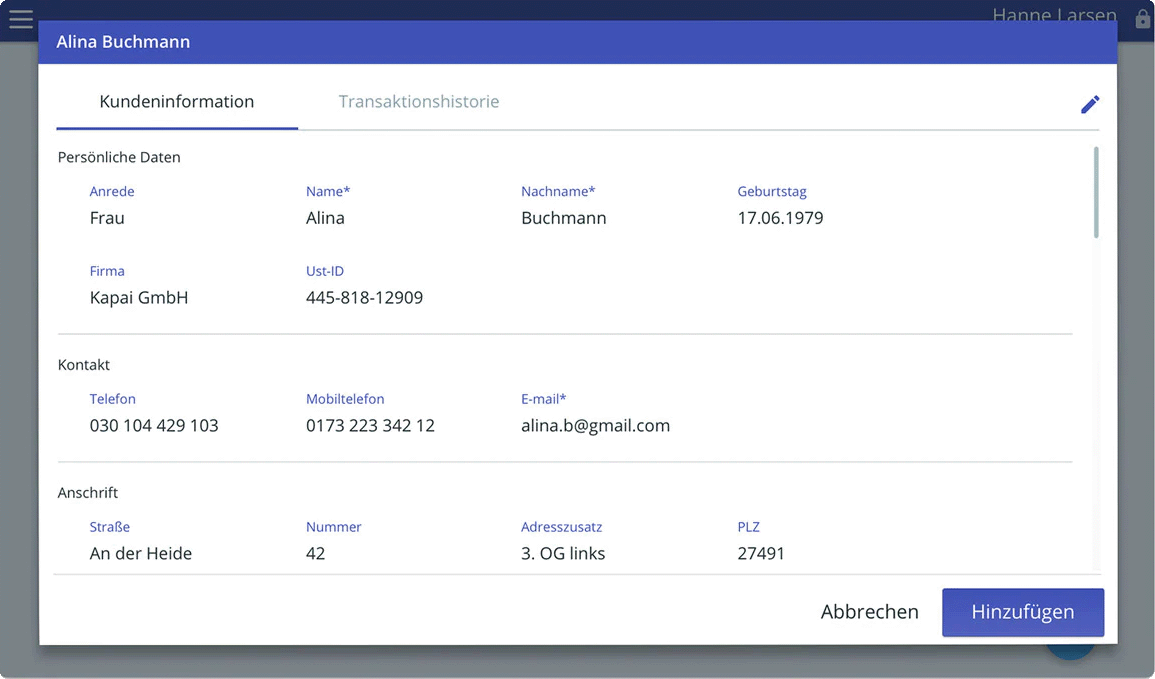Click the Abbrechen button
1155x679 pixels.
[869, 612]
